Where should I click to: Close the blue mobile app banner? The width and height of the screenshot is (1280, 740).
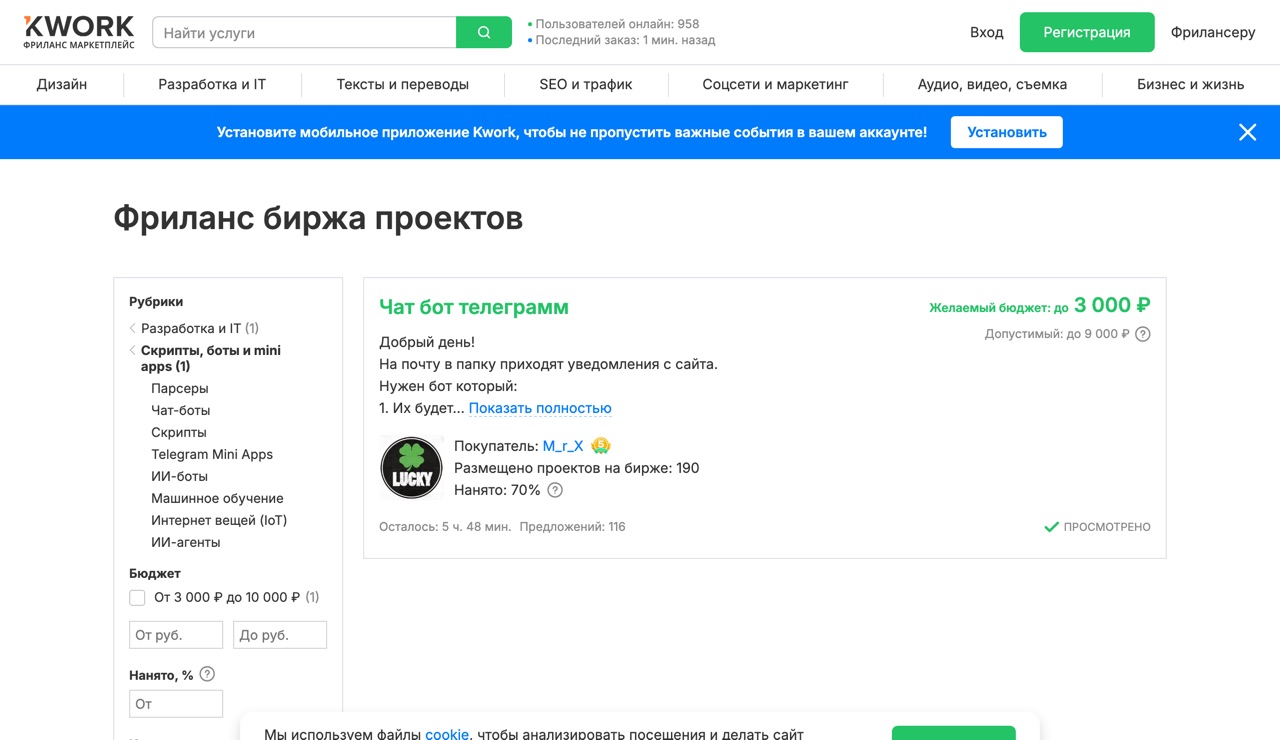[x=1247, y=132]
